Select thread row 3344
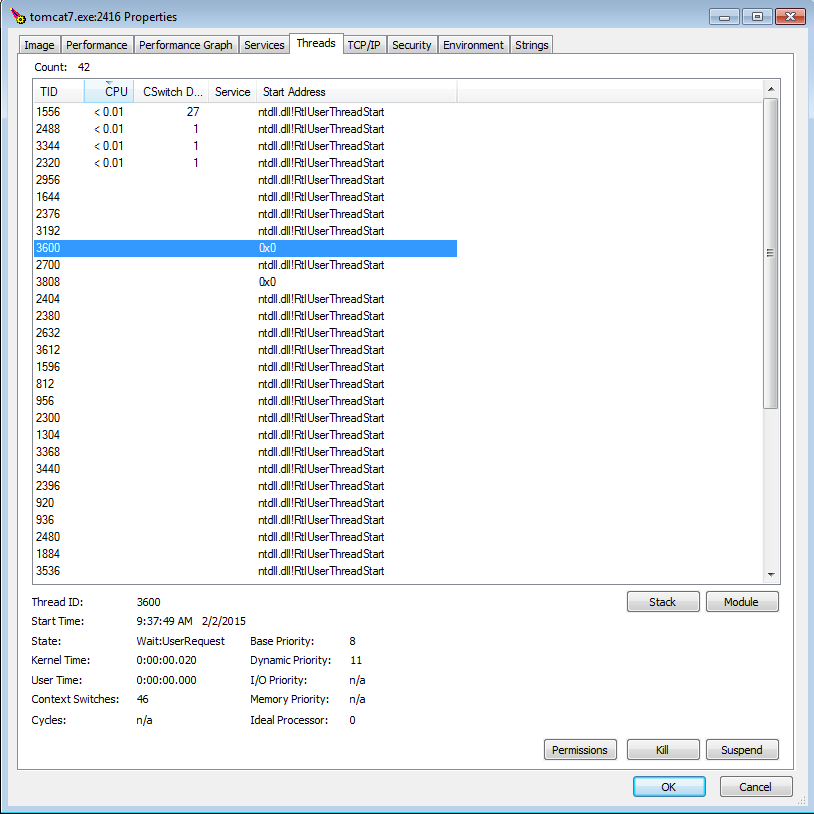The width and height of the screenshot is (814, 814). [x=245, y=146]
